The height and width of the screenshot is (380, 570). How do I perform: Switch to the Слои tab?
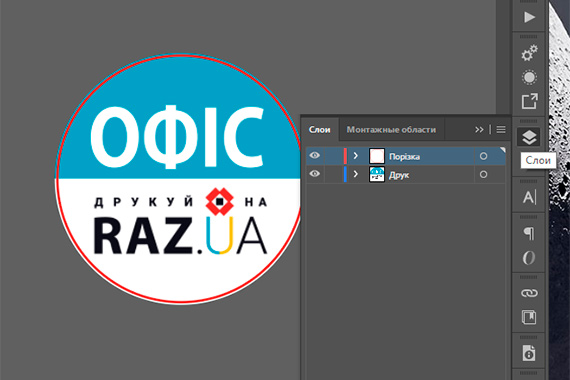pyautogui.click(x=320, y=130)
